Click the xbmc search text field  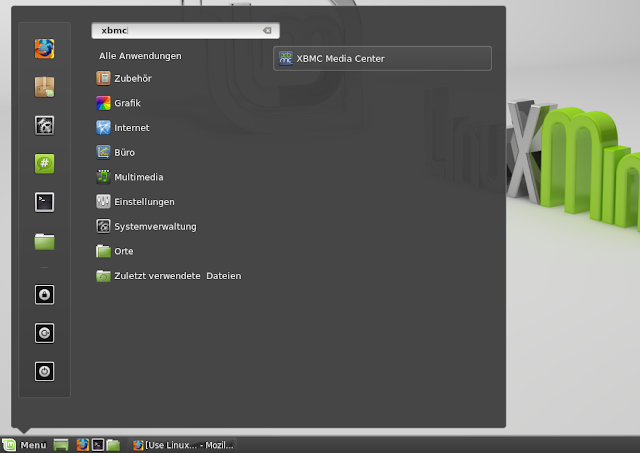click(x=185, y=31)
